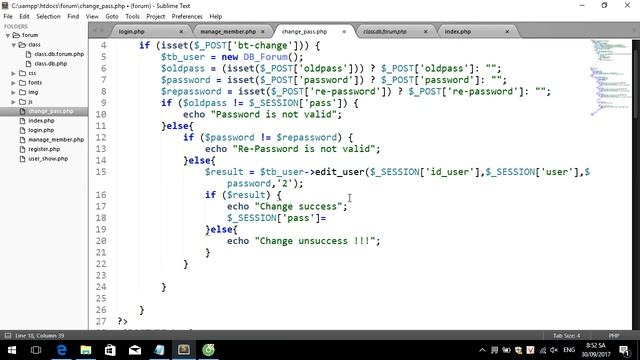This screenshot has width=640, height=360.
Task: Switch to the class.db.forum.php tab
Action: pyautogui.click(x=385, y=31)
